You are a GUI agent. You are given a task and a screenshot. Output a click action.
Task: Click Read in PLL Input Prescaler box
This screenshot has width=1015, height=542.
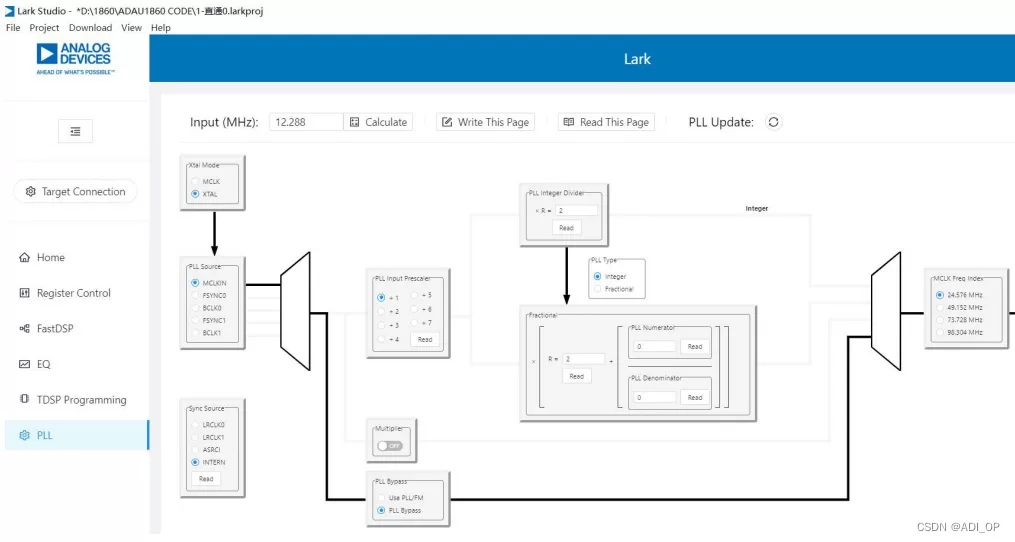point(425,339)
